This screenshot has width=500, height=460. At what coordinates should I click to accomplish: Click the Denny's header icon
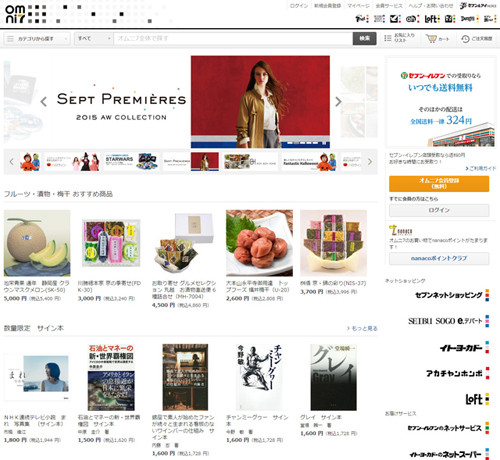470,19
